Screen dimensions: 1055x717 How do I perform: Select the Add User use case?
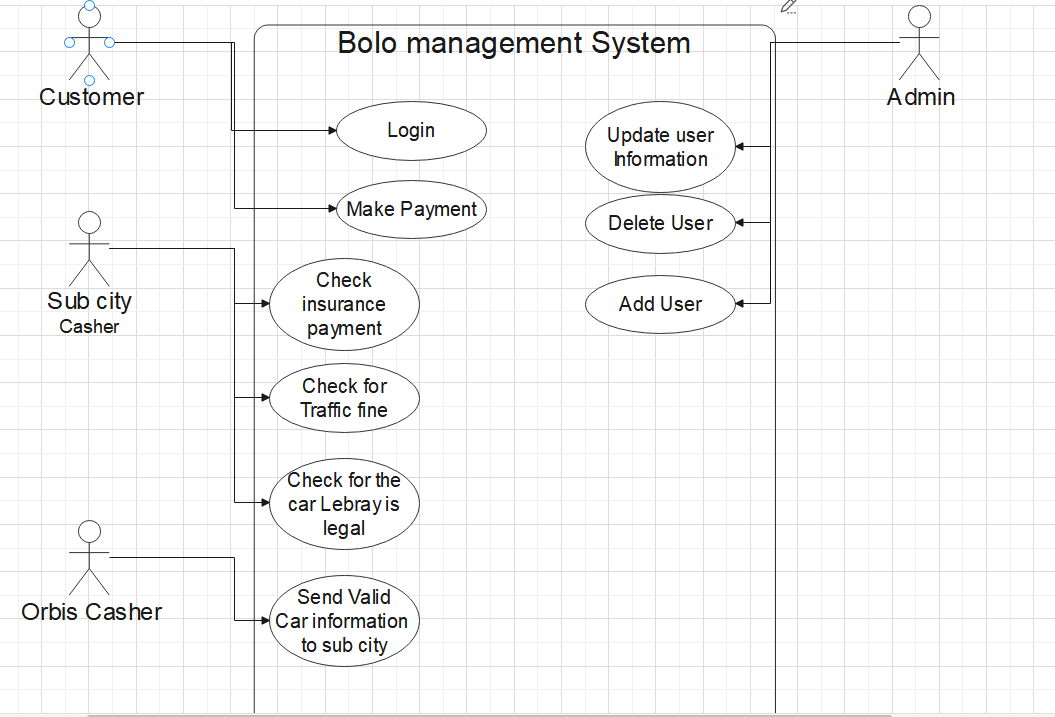[660, 304]
